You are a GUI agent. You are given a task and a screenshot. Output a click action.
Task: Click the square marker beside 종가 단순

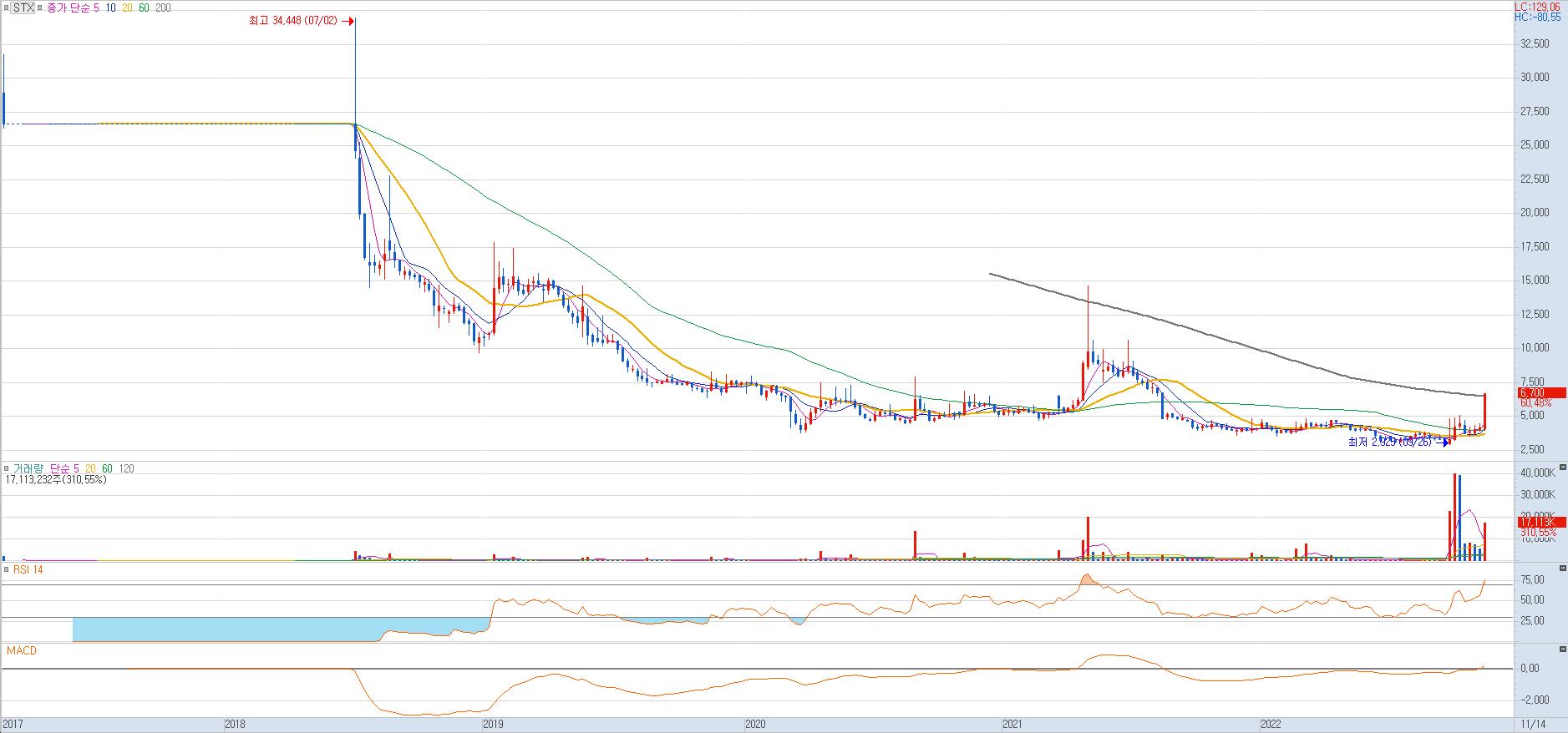pos(41,7)
